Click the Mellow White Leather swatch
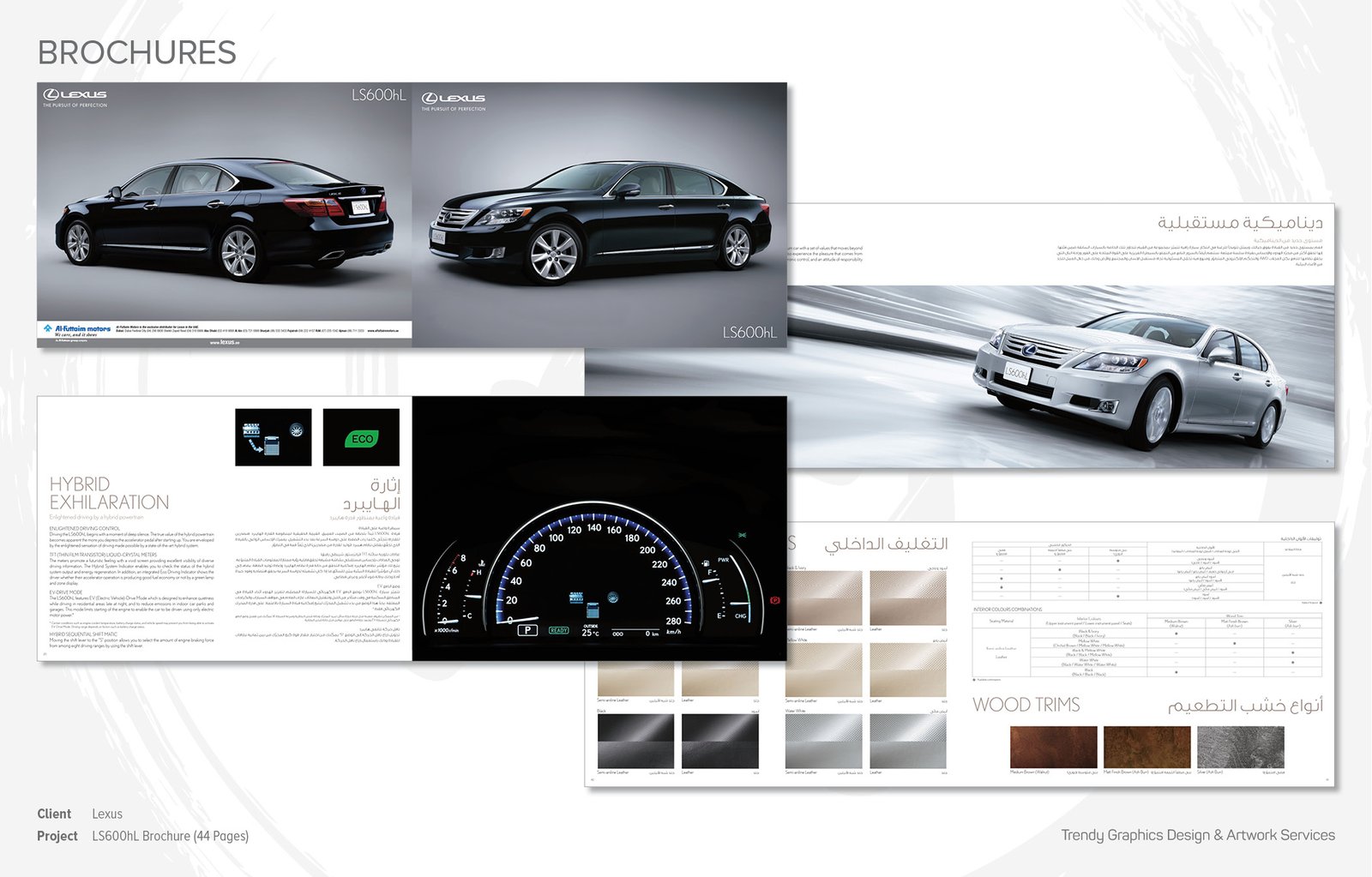Viewport: 1372px width, 877px height. 908,670
